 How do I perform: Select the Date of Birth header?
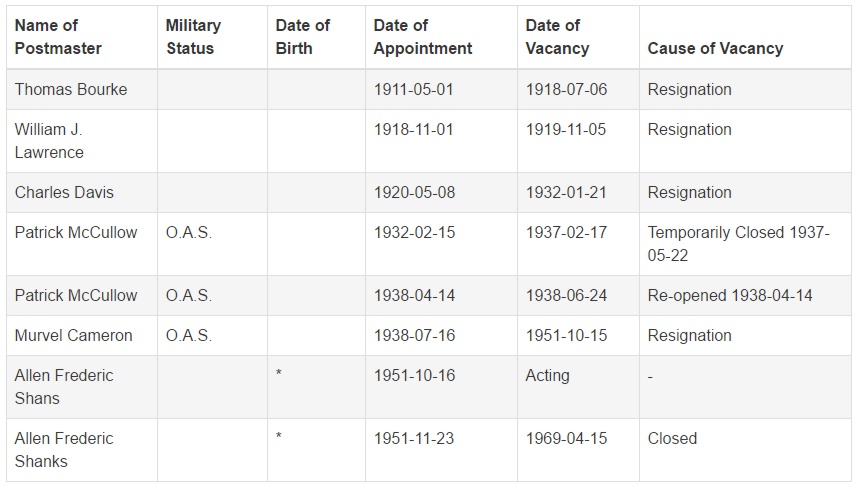tap(303, 37)
